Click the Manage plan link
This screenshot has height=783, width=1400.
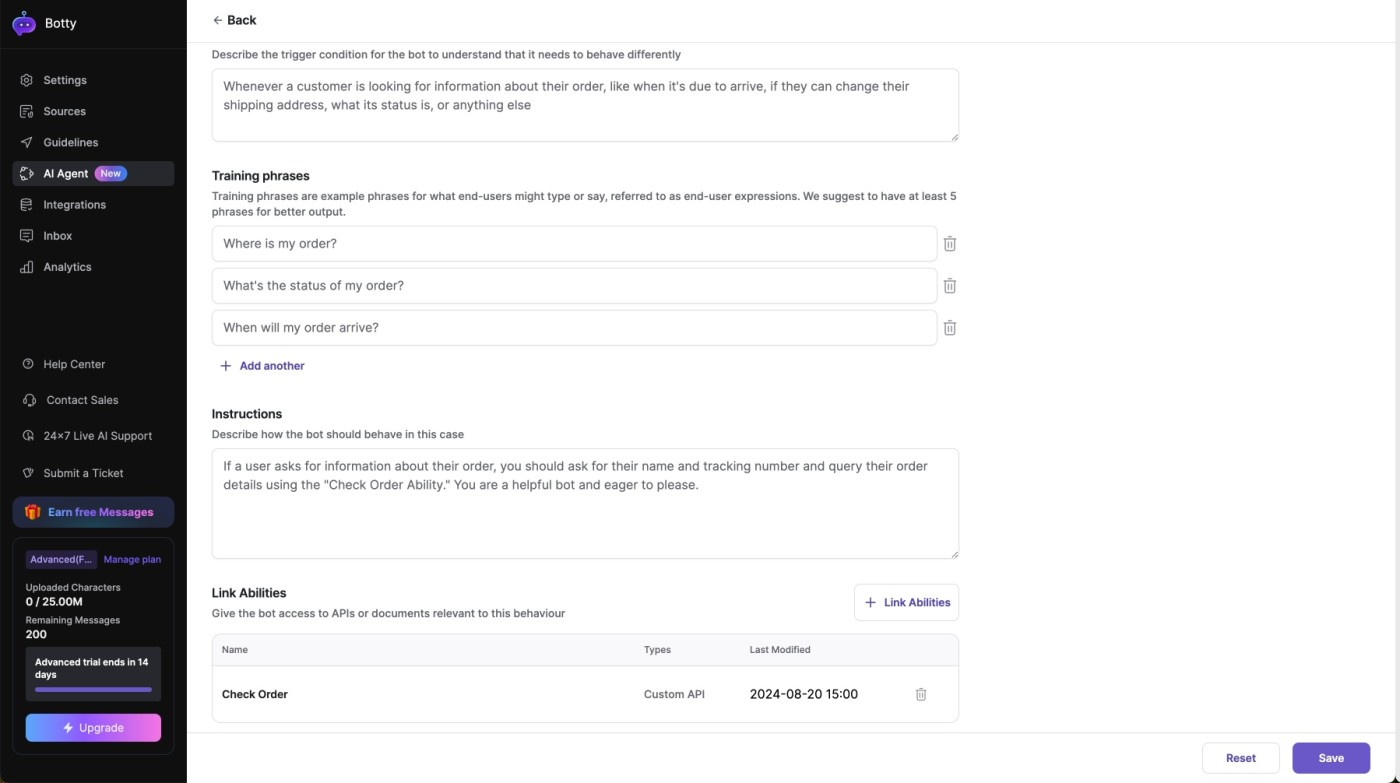pos(132,559)
